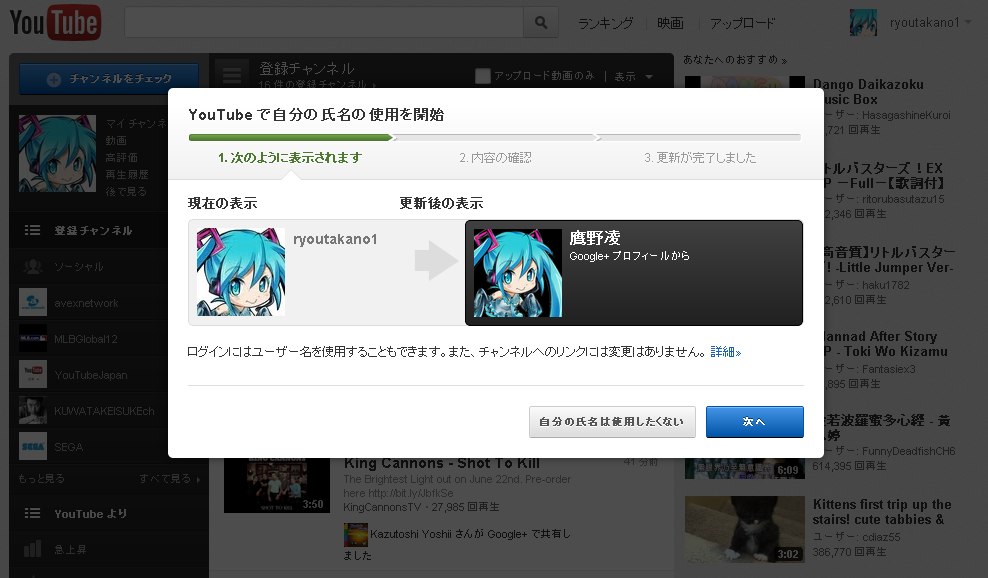Click step 3 更新が完了しました
The height and width of the screenshot is (578, 988).
click(x=699, y=158)
